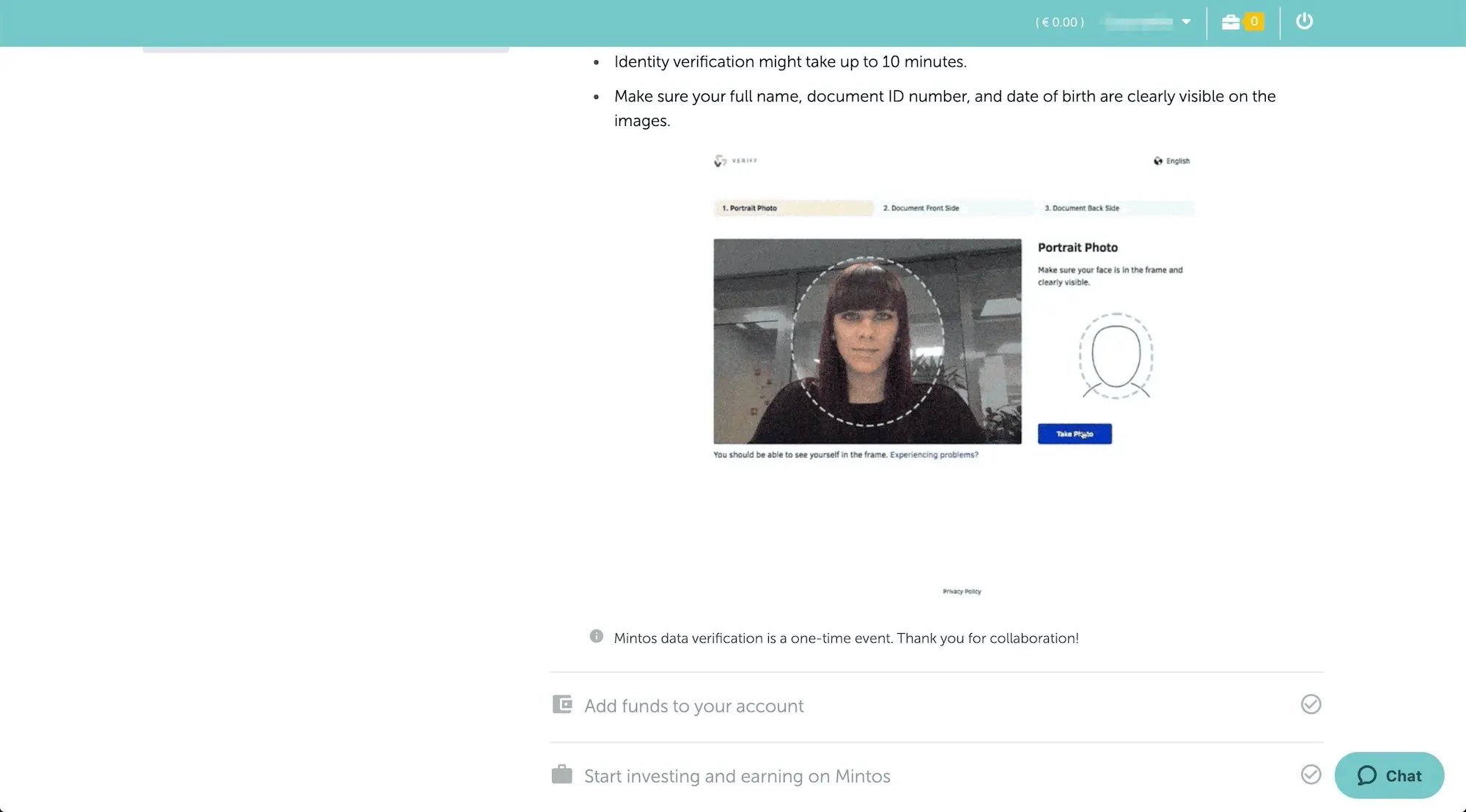Expand the account name dropdown arrow
The height and width of the screenshot is (812, 1466).
1186,22
